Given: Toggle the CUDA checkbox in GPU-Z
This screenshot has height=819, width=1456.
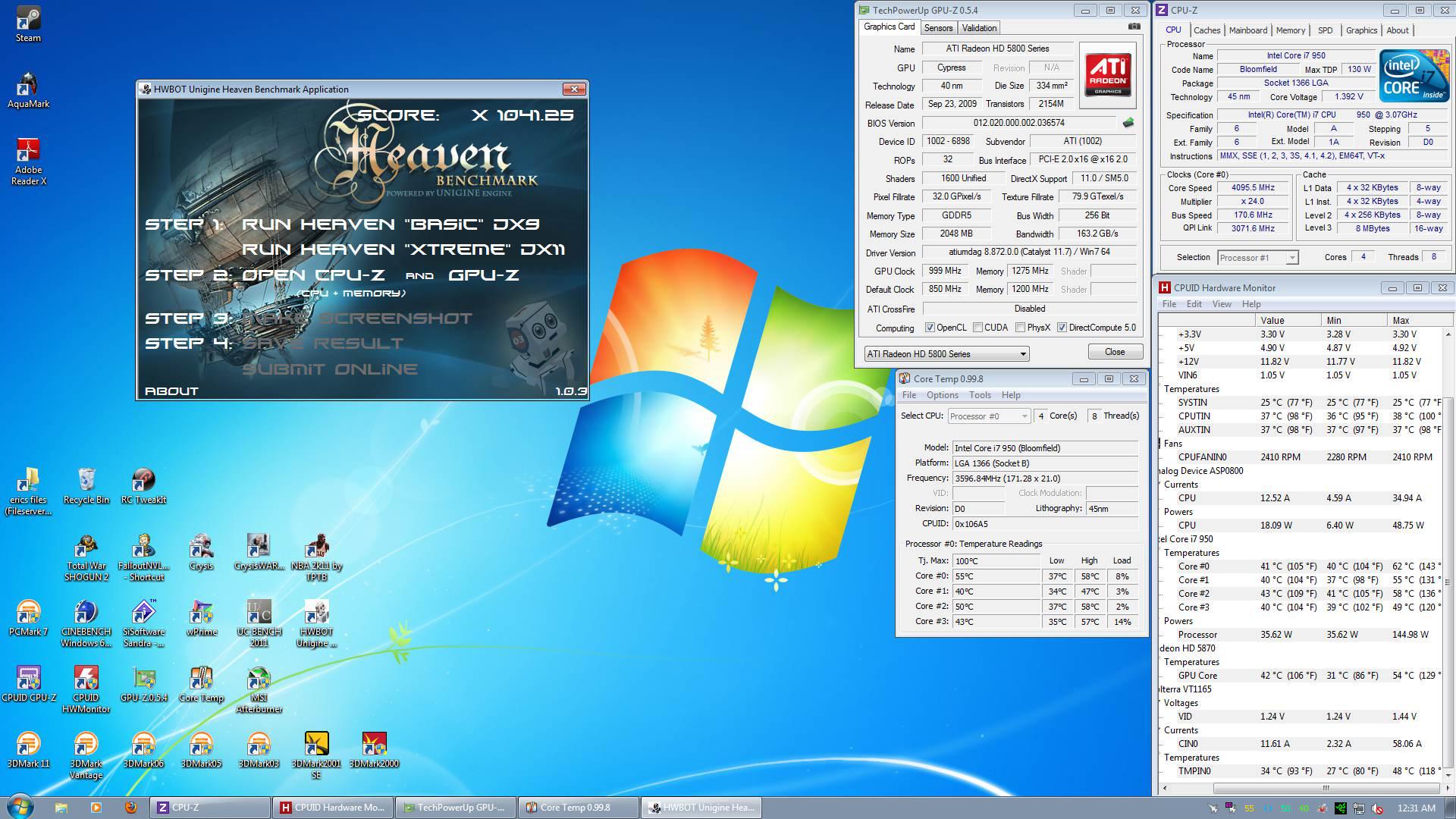Looking at the screenshot, I should click(x=978, y=328).
